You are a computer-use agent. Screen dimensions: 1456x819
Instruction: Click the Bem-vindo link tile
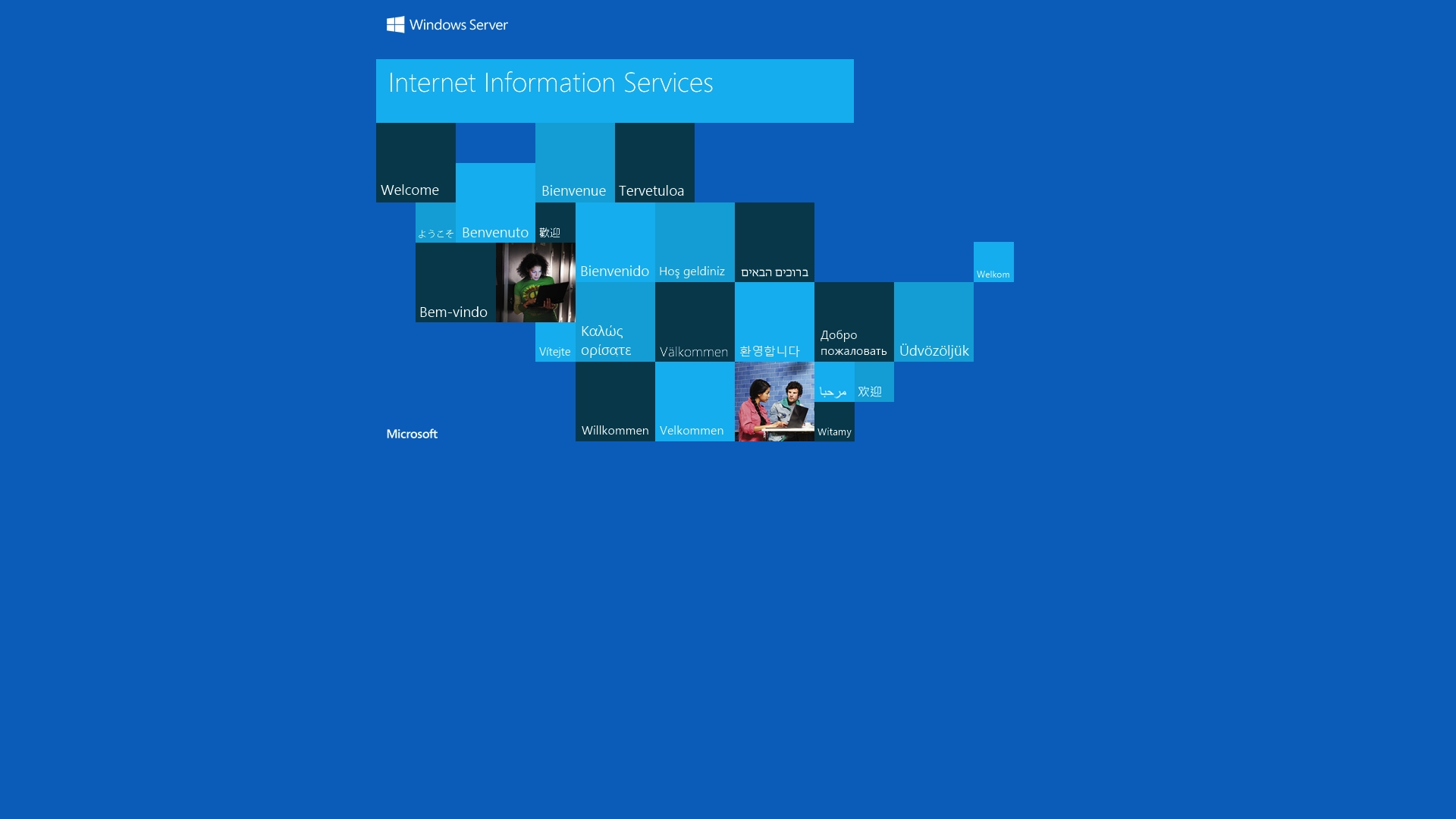click(453, 283)
